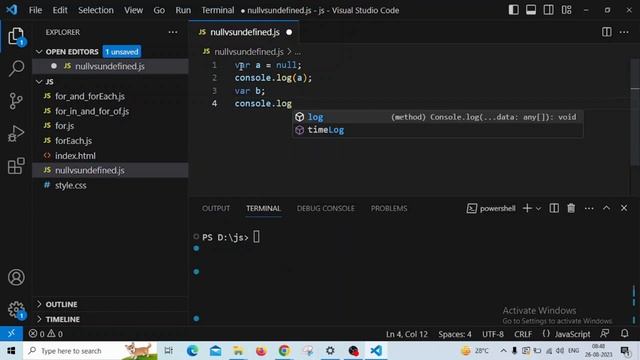Switch to the OUTPUT panel tab
The image size is (640, 360).
point(216,208)
